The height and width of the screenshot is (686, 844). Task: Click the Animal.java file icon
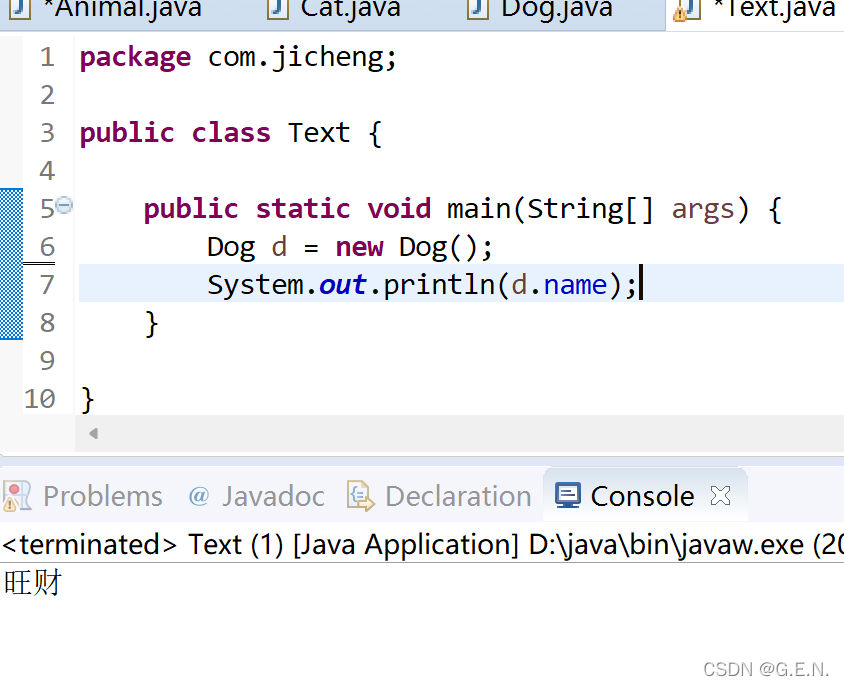19,9
